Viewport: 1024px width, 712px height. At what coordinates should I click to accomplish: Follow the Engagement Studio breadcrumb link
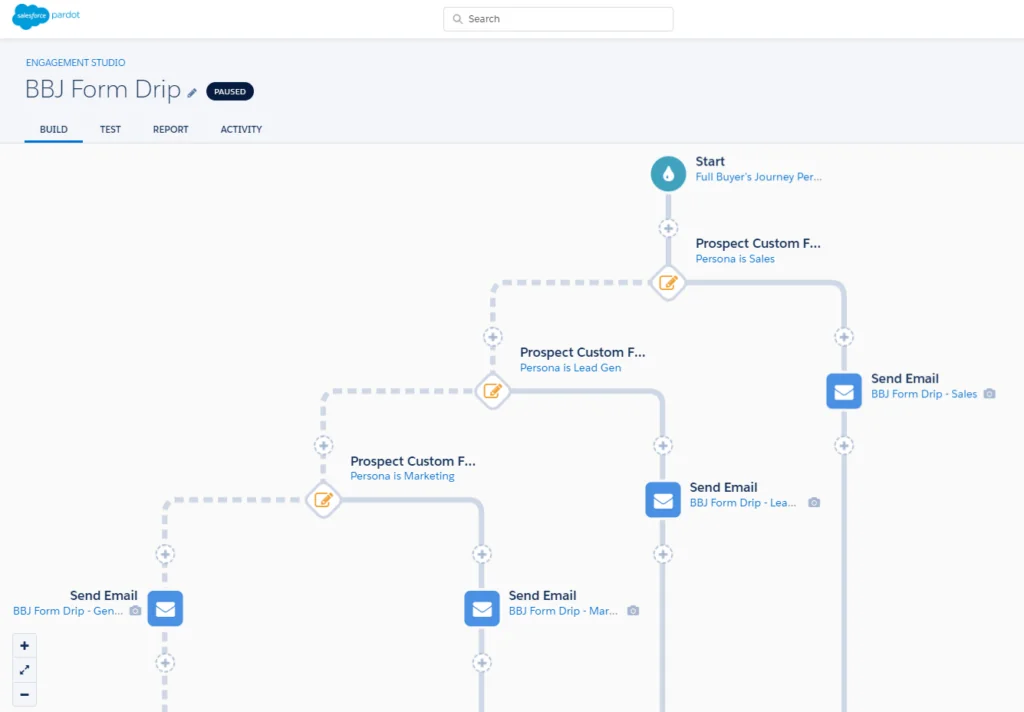point(76,63)
